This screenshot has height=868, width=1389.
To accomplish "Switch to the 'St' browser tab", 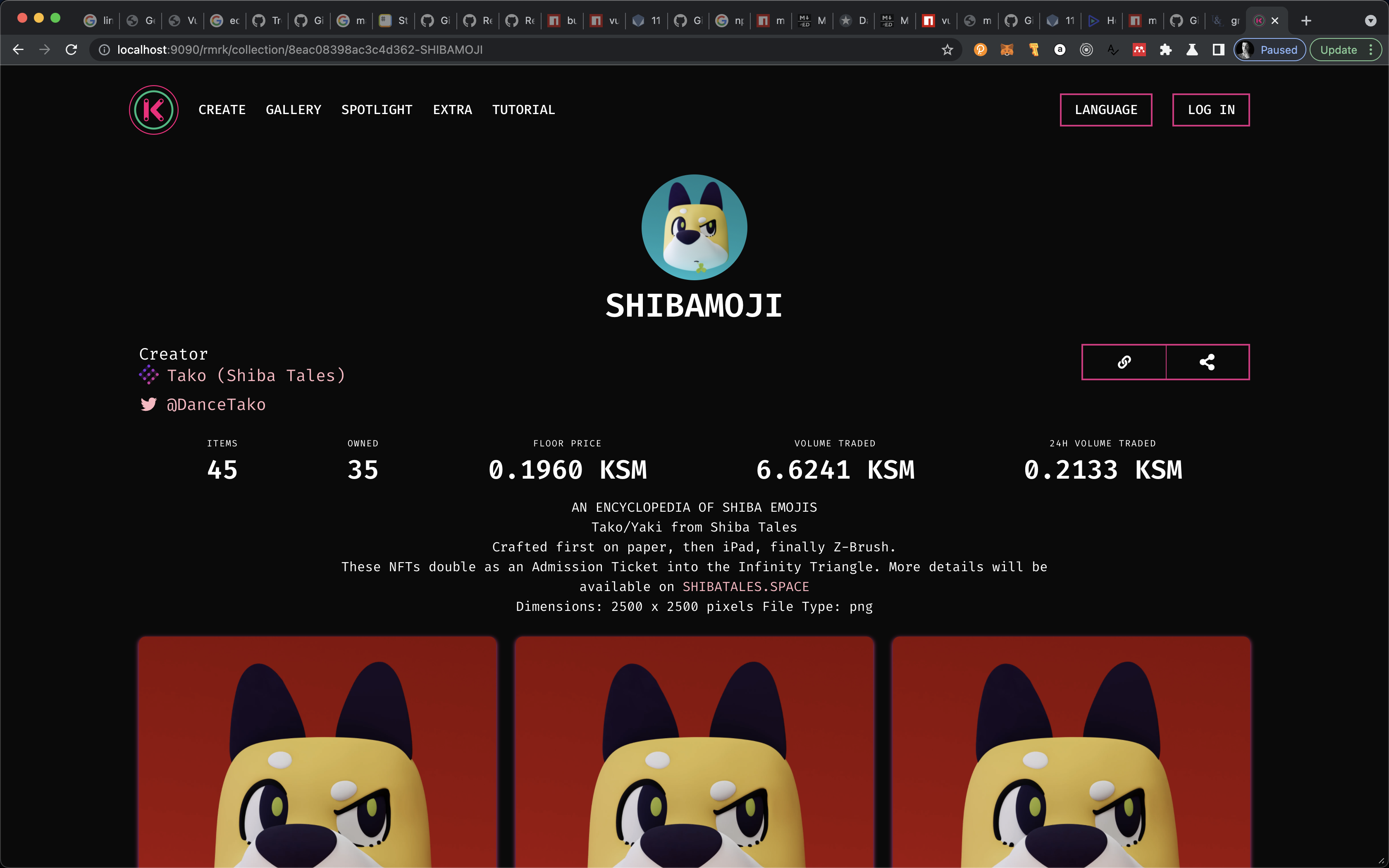I will click(394, 21).
